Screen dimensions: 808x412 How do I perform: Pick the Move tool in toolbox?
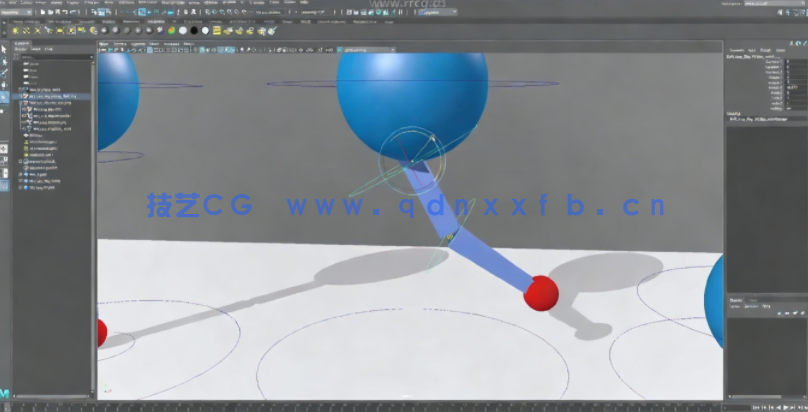coord(4,84)
